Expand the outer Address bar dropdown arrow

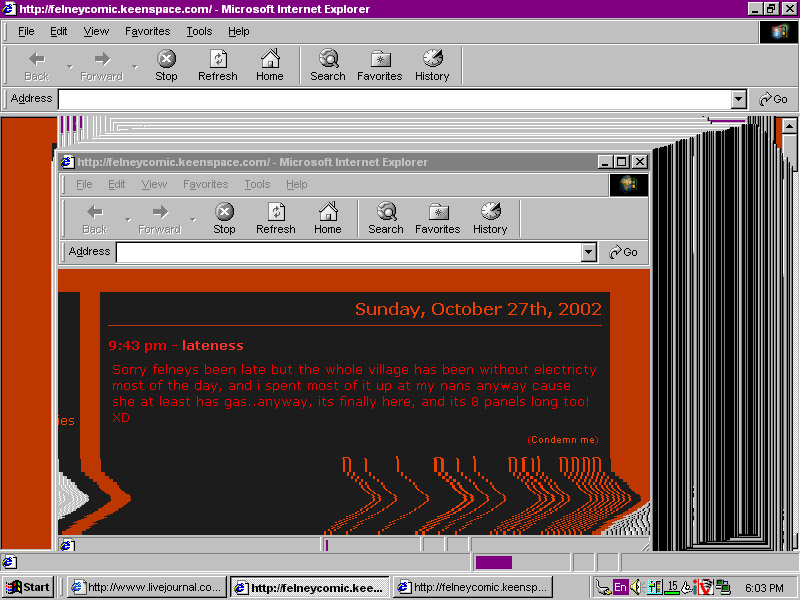point(739,99)
